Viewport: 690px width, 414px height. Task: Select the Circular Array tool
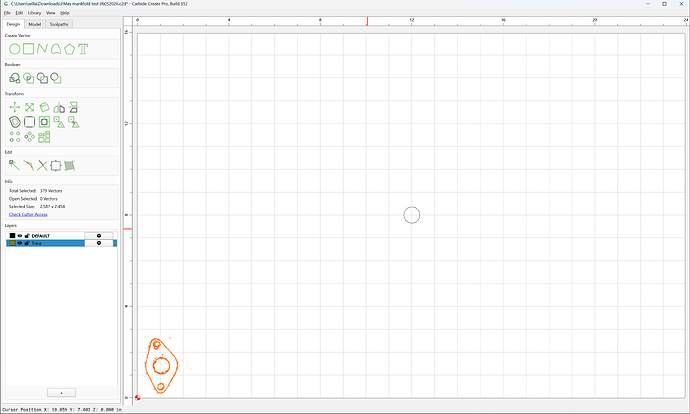click(x=29, y=137)
